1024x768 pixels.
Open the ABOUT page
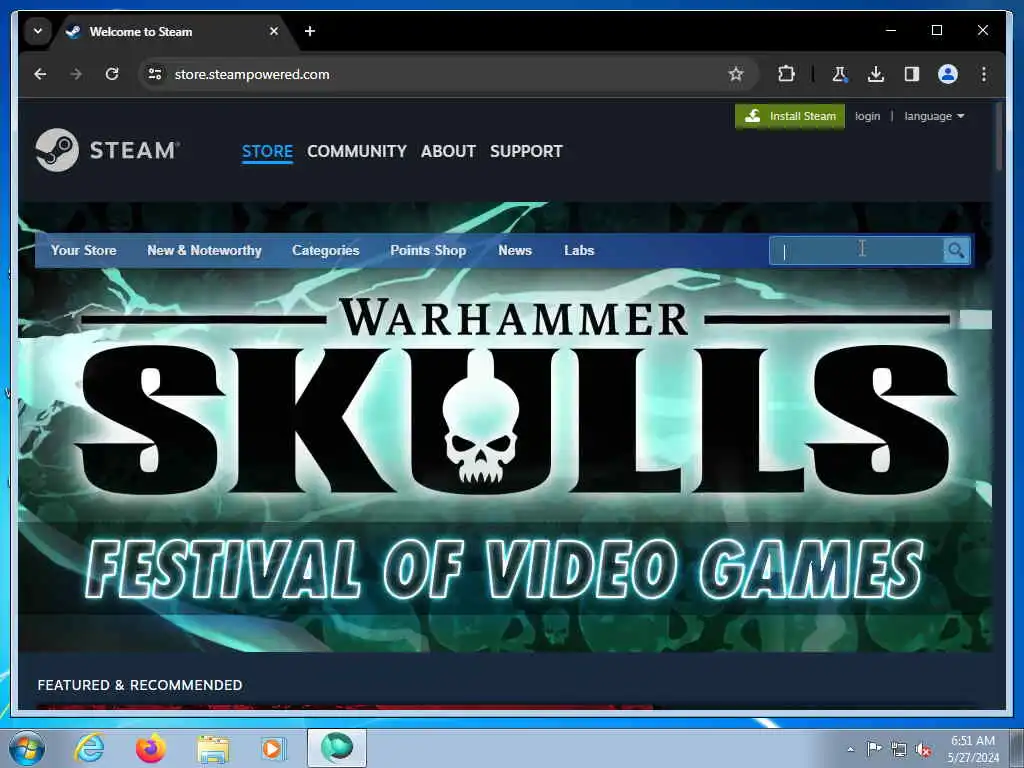click(x=448, y=152)
